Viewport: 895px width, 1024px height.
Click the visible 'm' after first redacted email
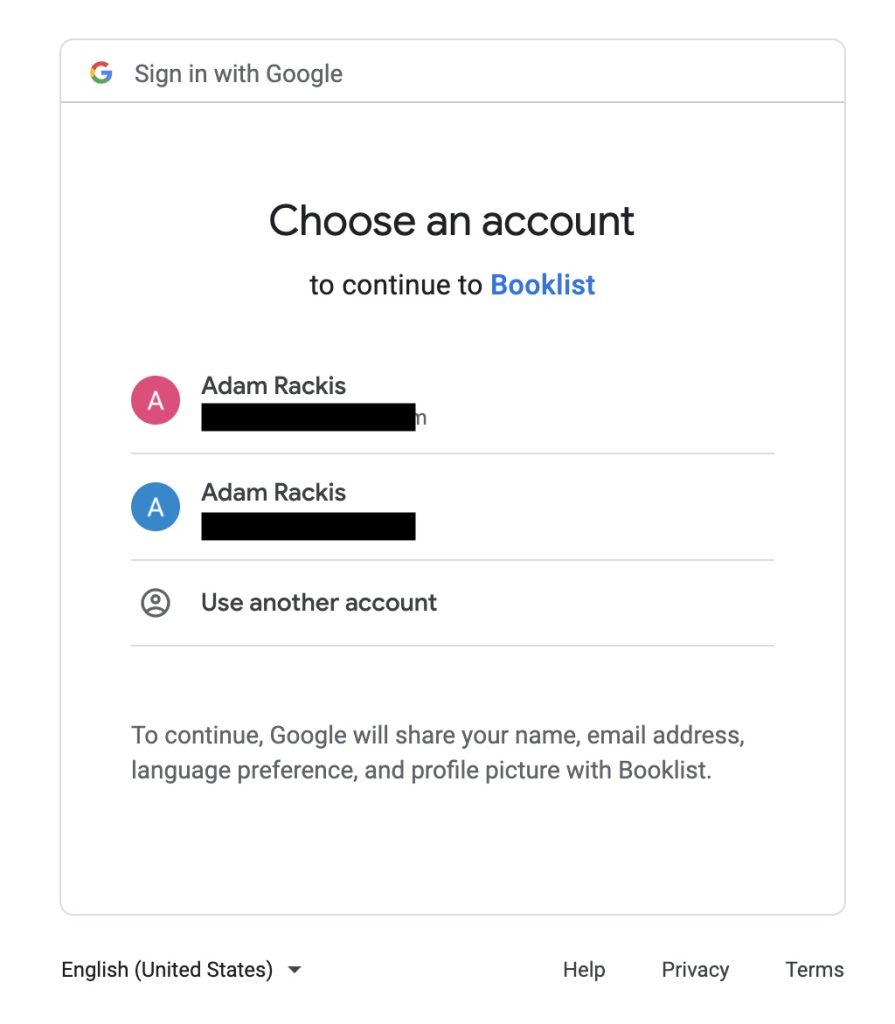coord(421,418)
